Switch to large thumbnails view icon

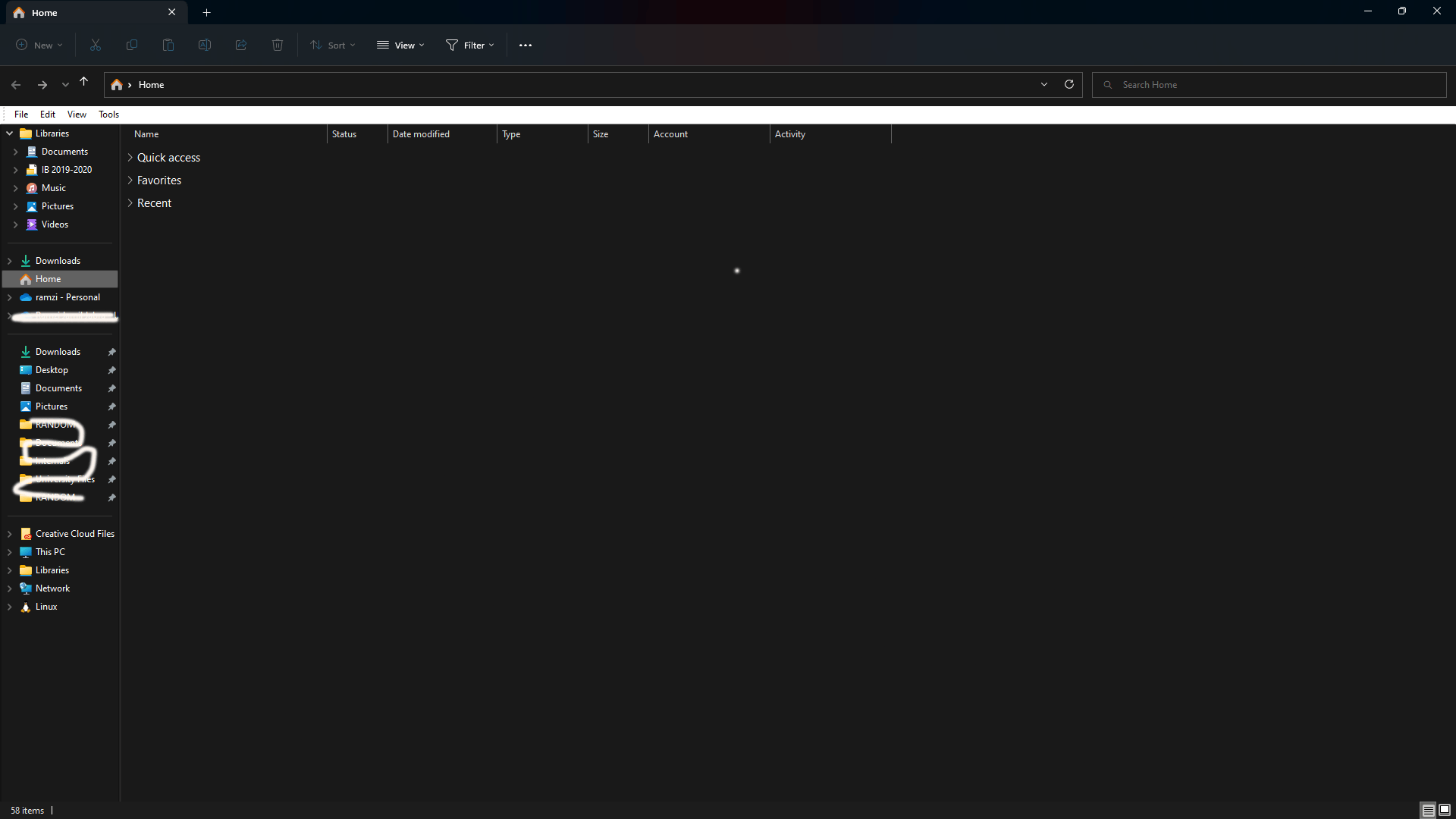(x=1445, y=811)
